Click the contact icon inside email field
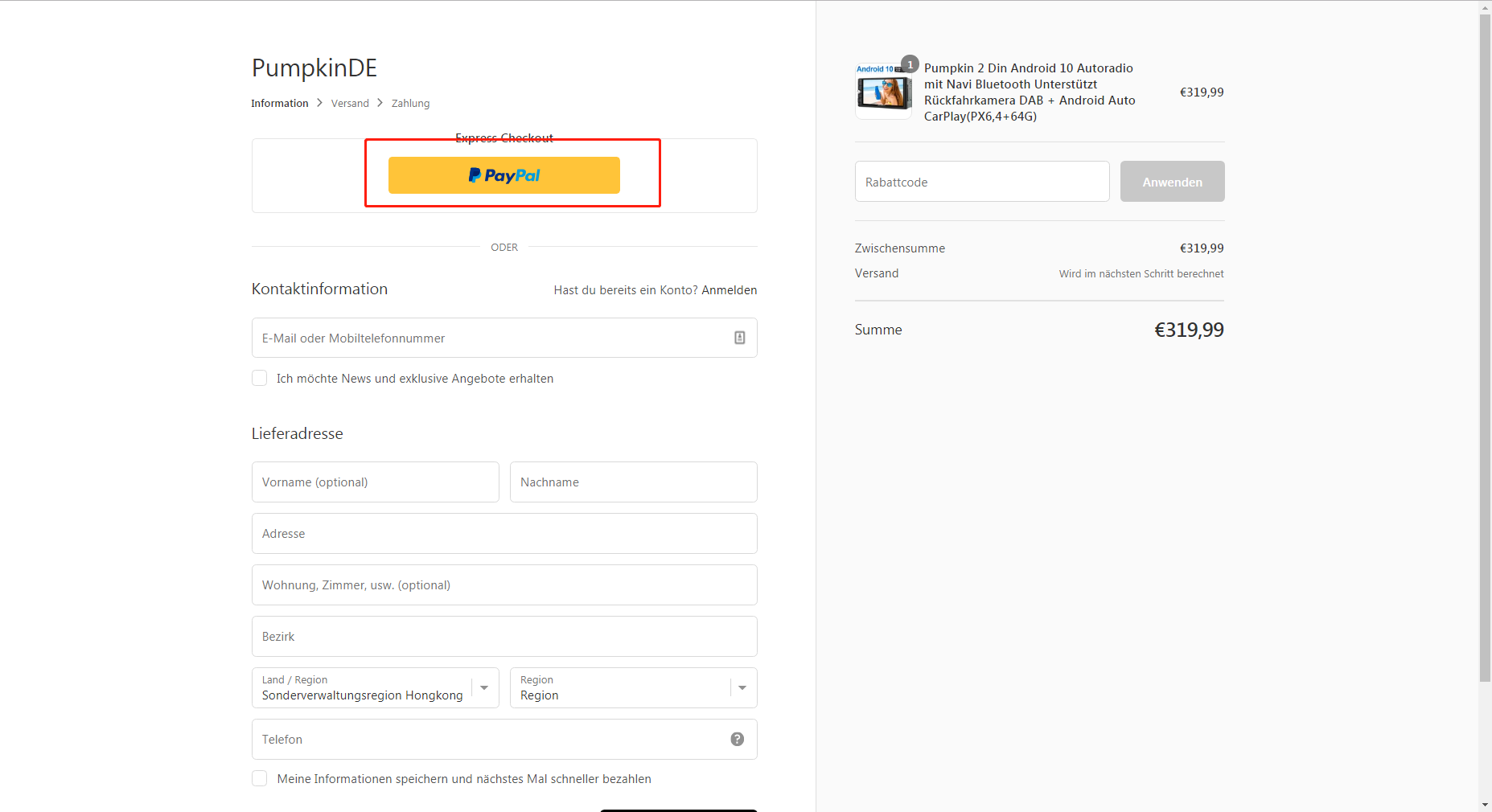Screen dimensions: 1492x812 click(739, 338)
